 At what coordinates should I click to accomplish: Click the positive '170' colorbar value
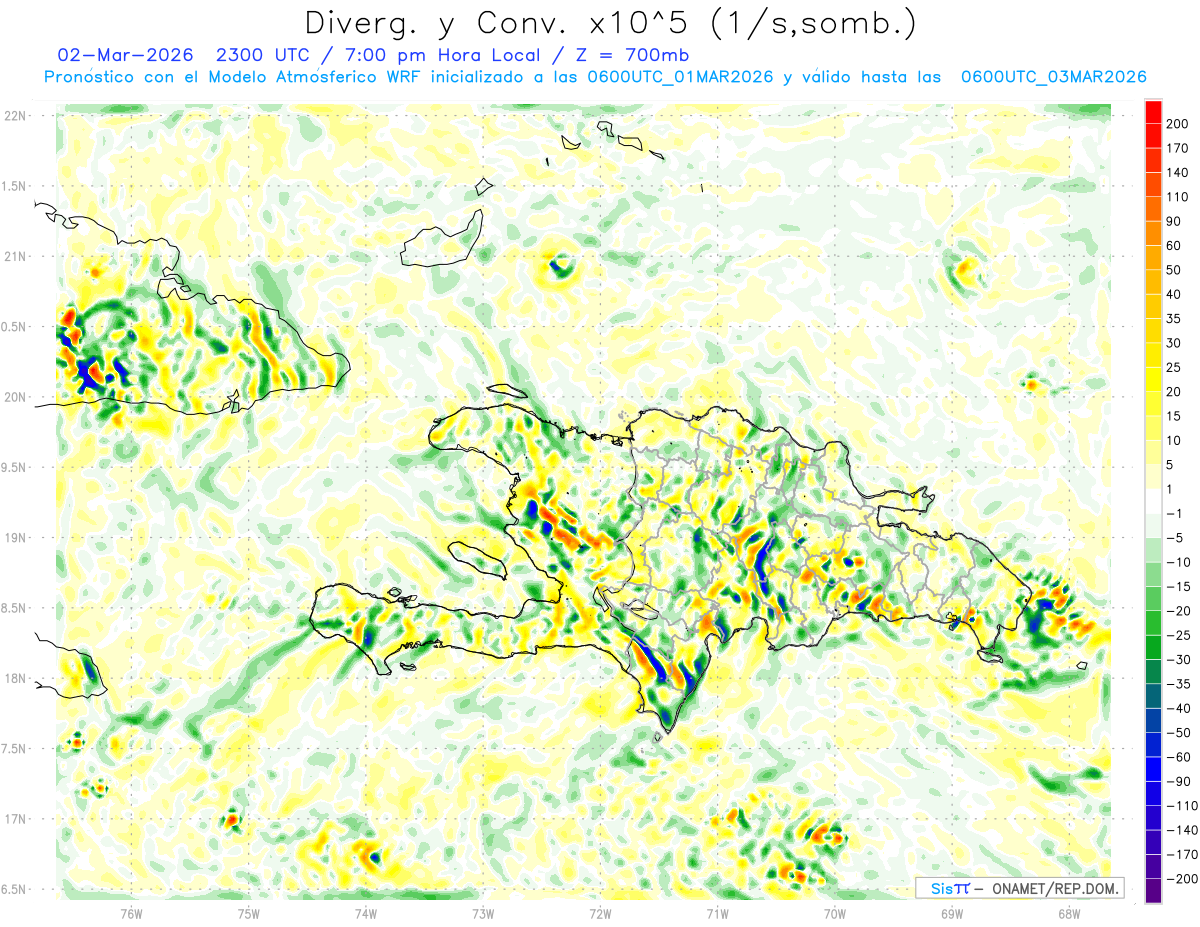tap(1179, 148)
